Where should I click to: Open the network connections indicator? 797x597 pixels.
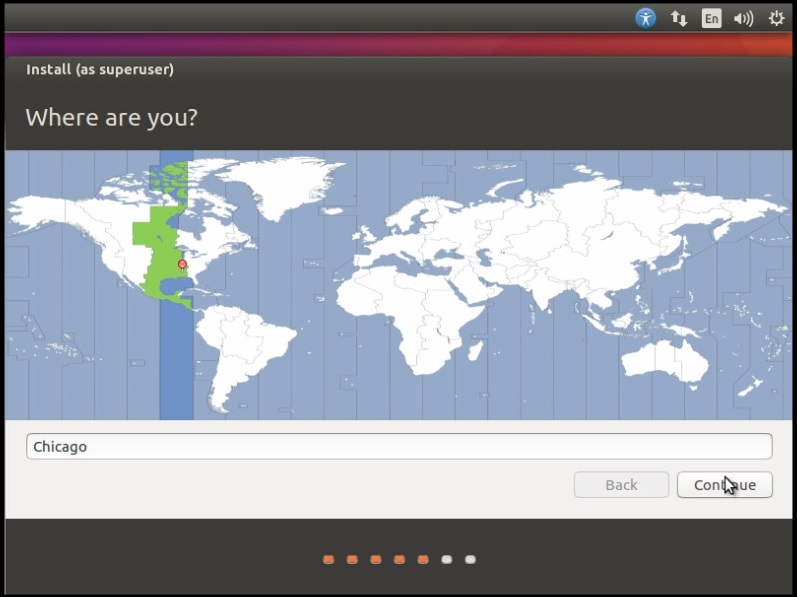679,19
